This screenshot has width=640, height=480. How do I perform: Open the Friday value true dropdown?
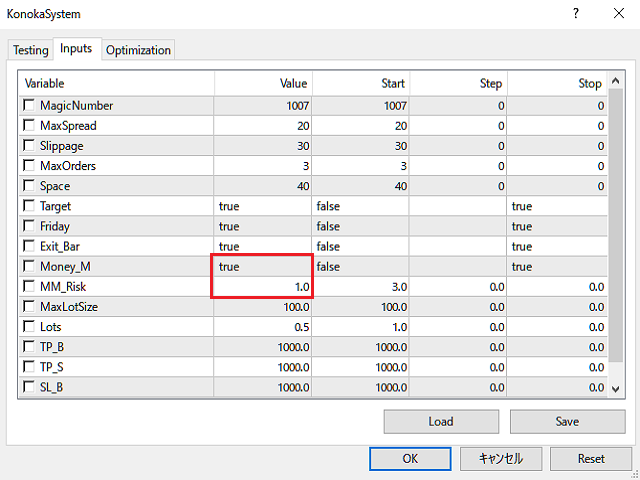pyautogui.click(x=263, y=226)
